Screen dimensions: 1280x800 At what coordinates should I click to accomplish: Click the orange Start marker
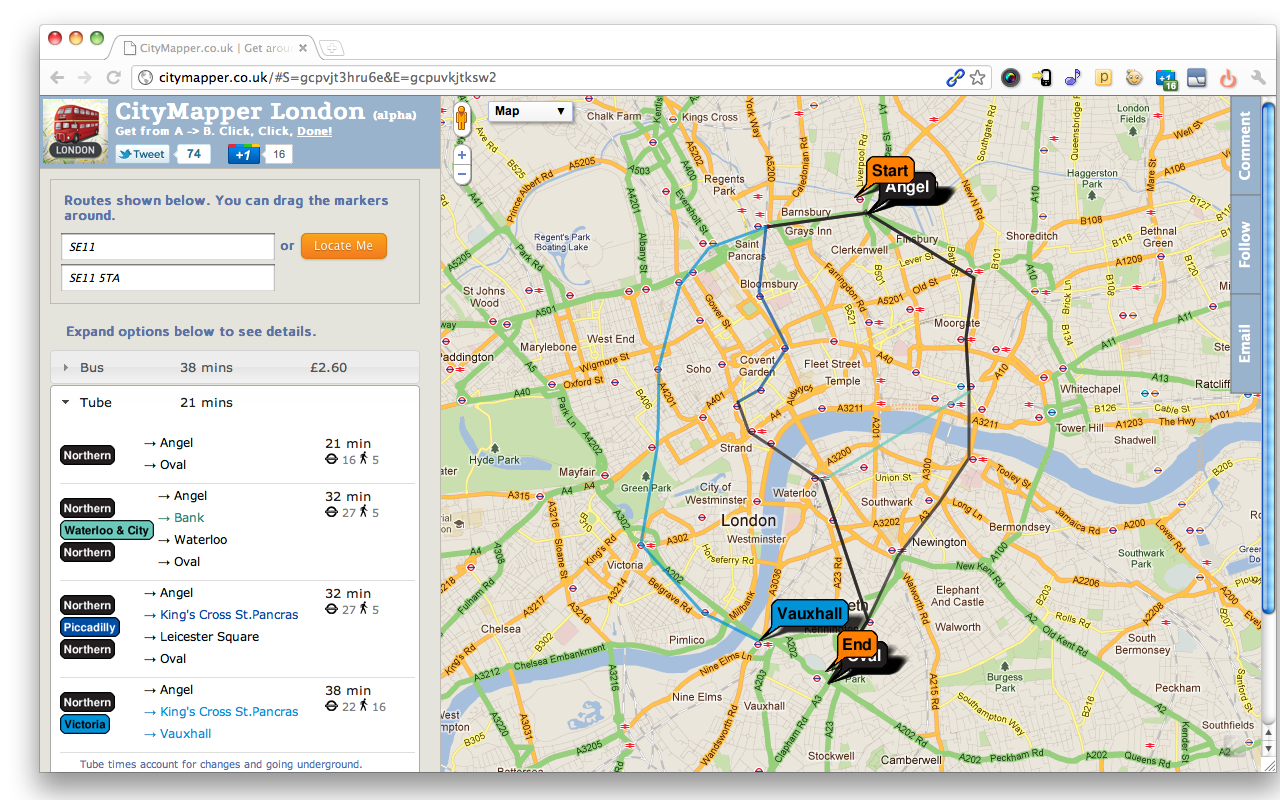[x=889, y=170]
